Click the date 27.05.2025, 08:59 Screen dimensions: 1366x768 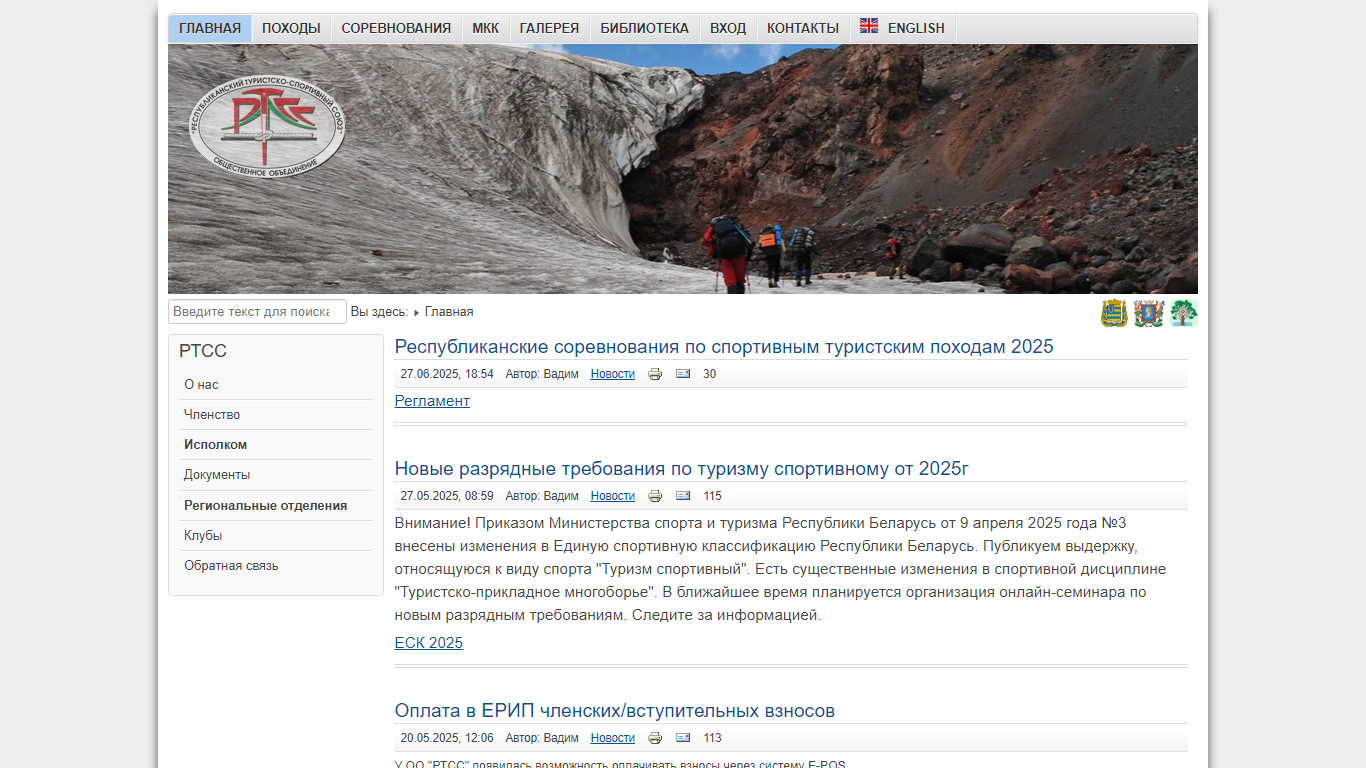click(x=447, y=496)
